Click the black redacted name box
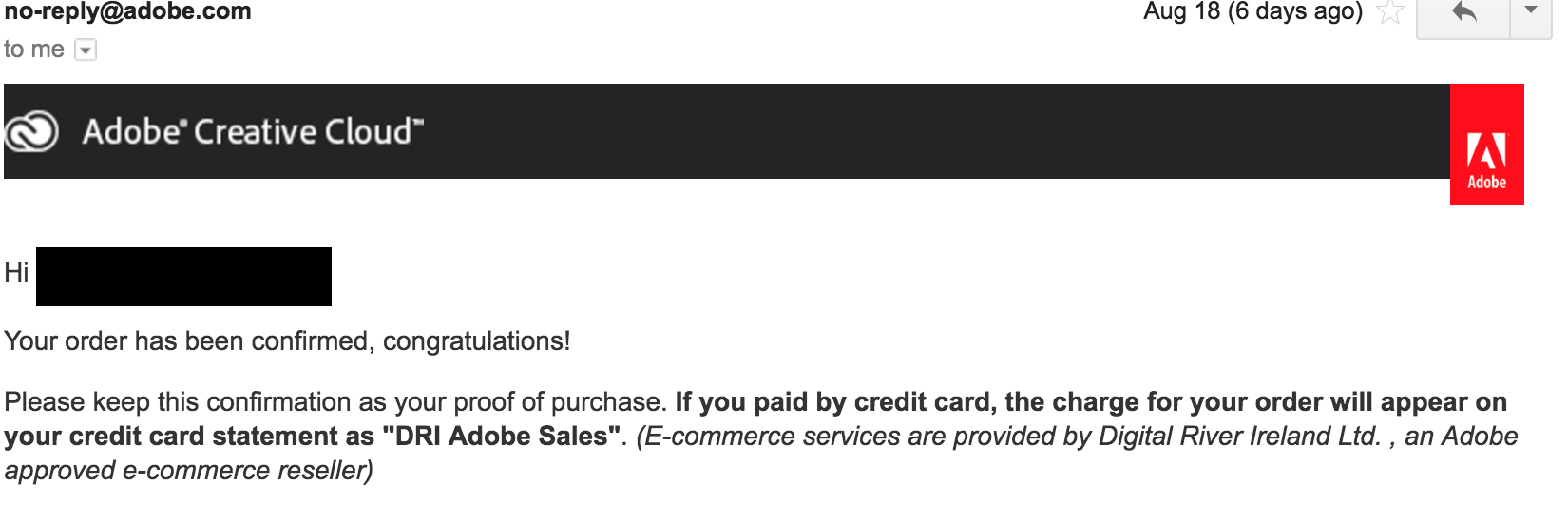 pyautogui.click(x=183, y=277)
